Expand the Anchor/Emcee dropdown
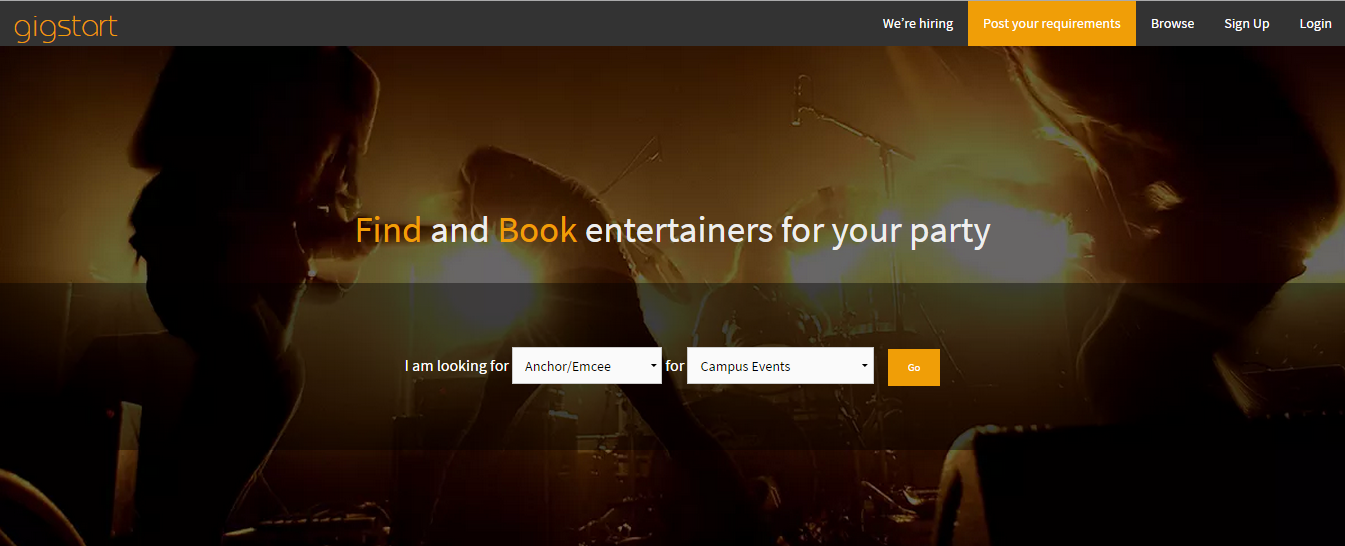This screenshot has height=546, width=1345. tap(587, 366)
